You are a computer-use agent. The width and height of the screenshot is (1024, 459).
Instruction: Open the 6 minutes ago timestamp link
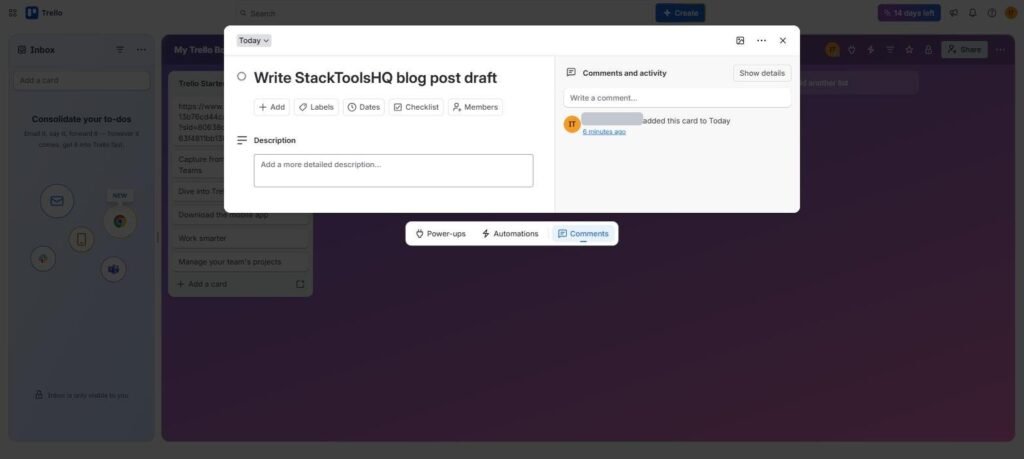tap(604, 131)
